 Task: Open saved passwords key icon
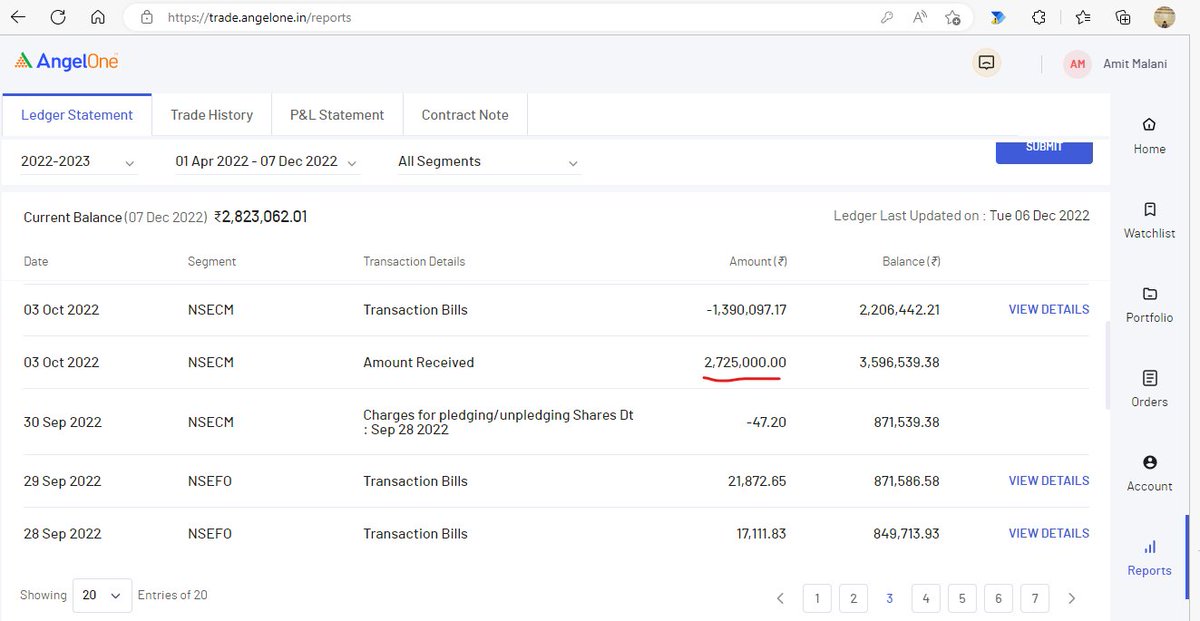[x=886, y=17]
